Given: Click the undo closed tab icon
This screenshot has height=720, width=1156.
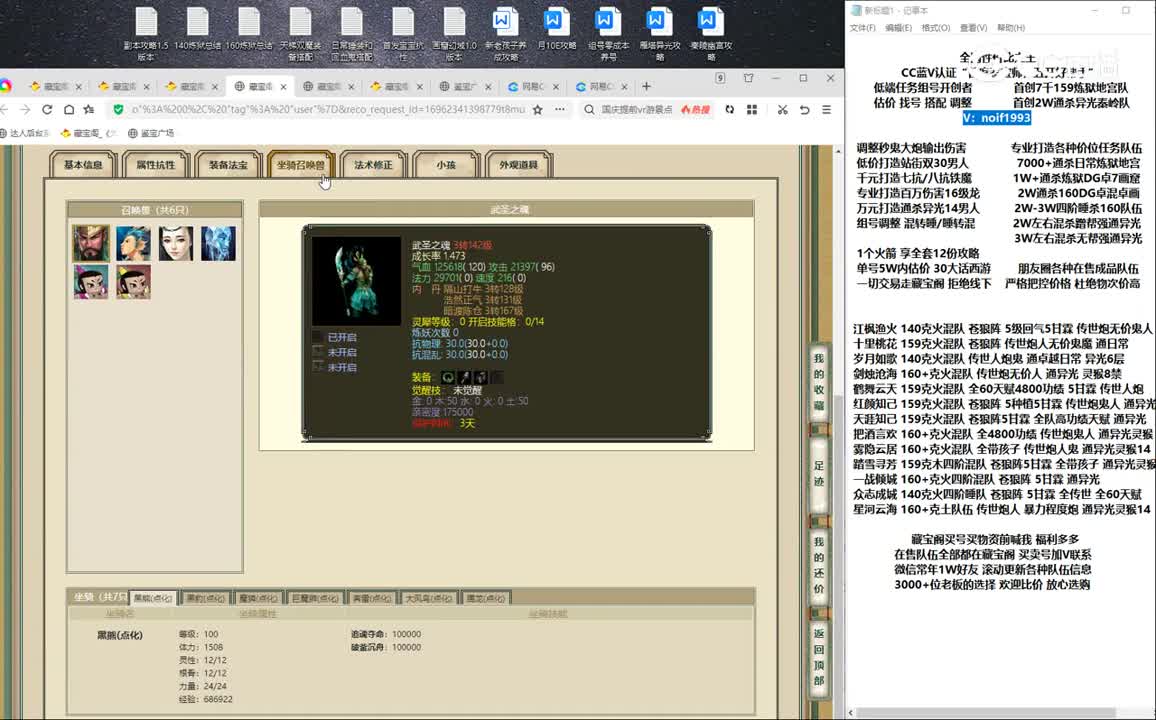Looking at the screenshot, I should coord(804,109).
